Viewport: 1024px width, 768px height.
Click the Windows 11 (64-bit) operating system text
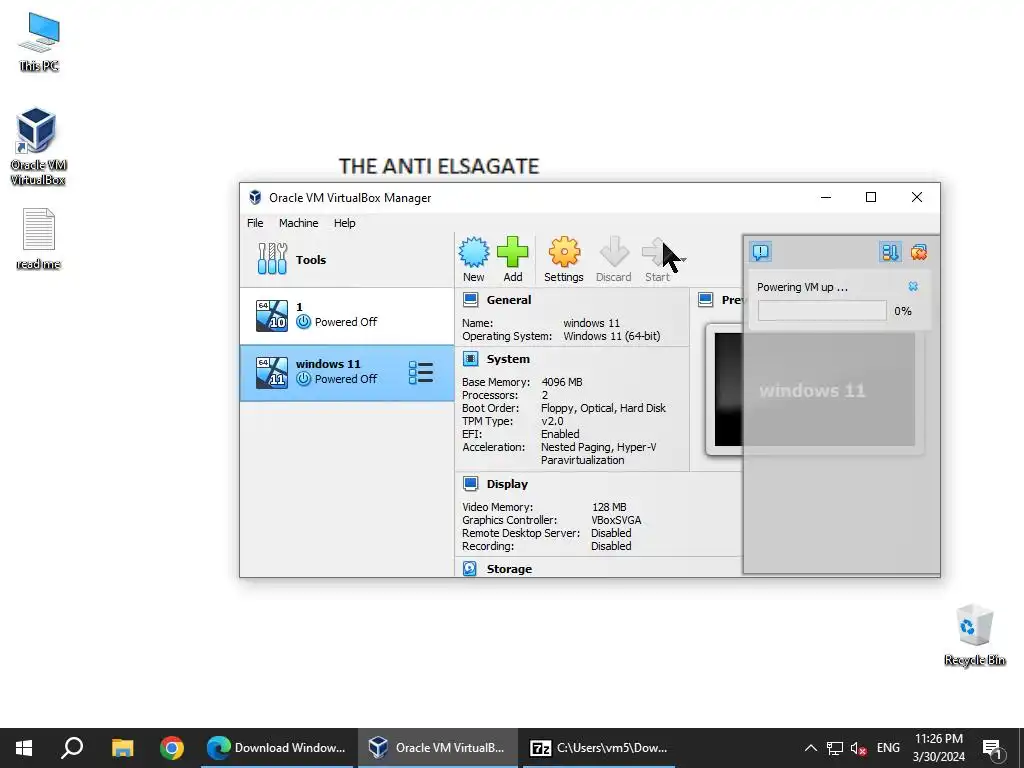(x=612, y=336)
